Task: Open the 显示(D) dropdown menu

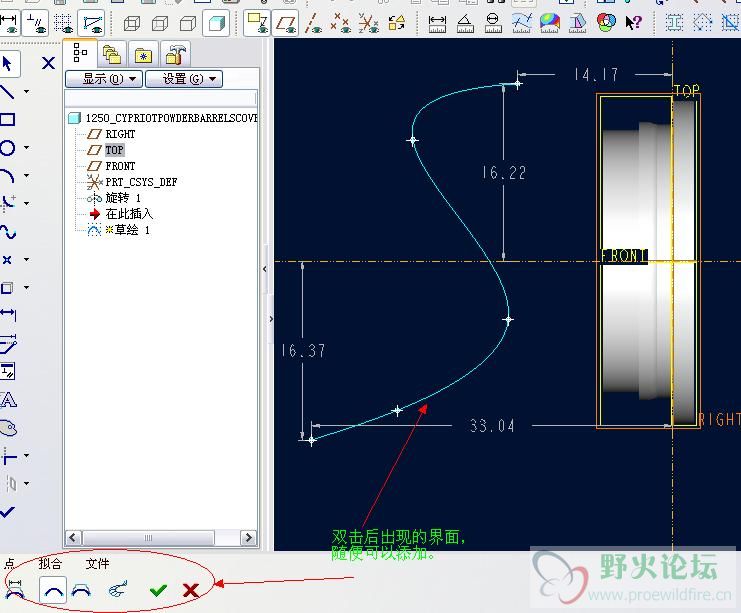Action: coord(103,78)
